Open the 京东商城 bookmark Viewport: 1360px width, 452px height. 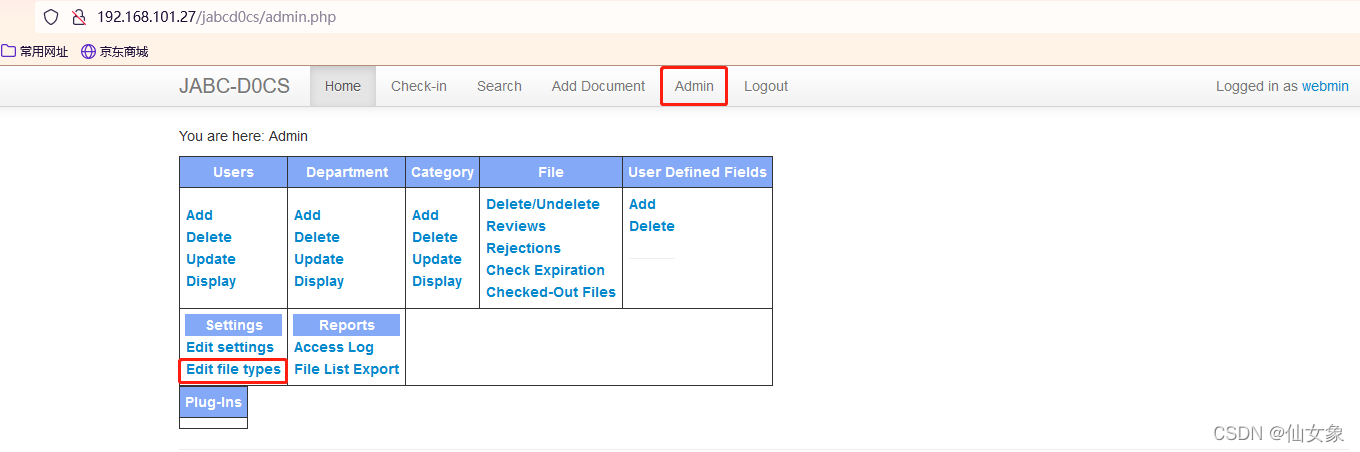tap(115, 51)
